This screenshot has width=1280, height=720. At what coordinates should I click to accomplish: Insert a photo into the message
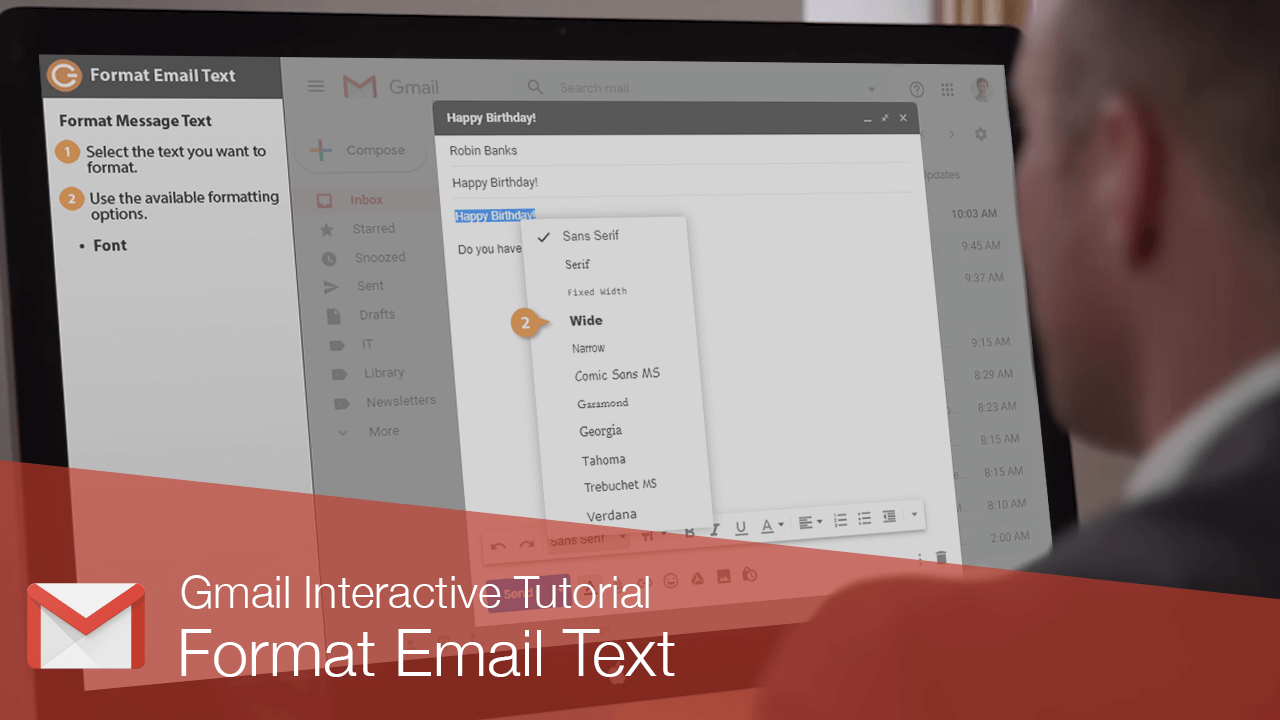click(723, 576)
